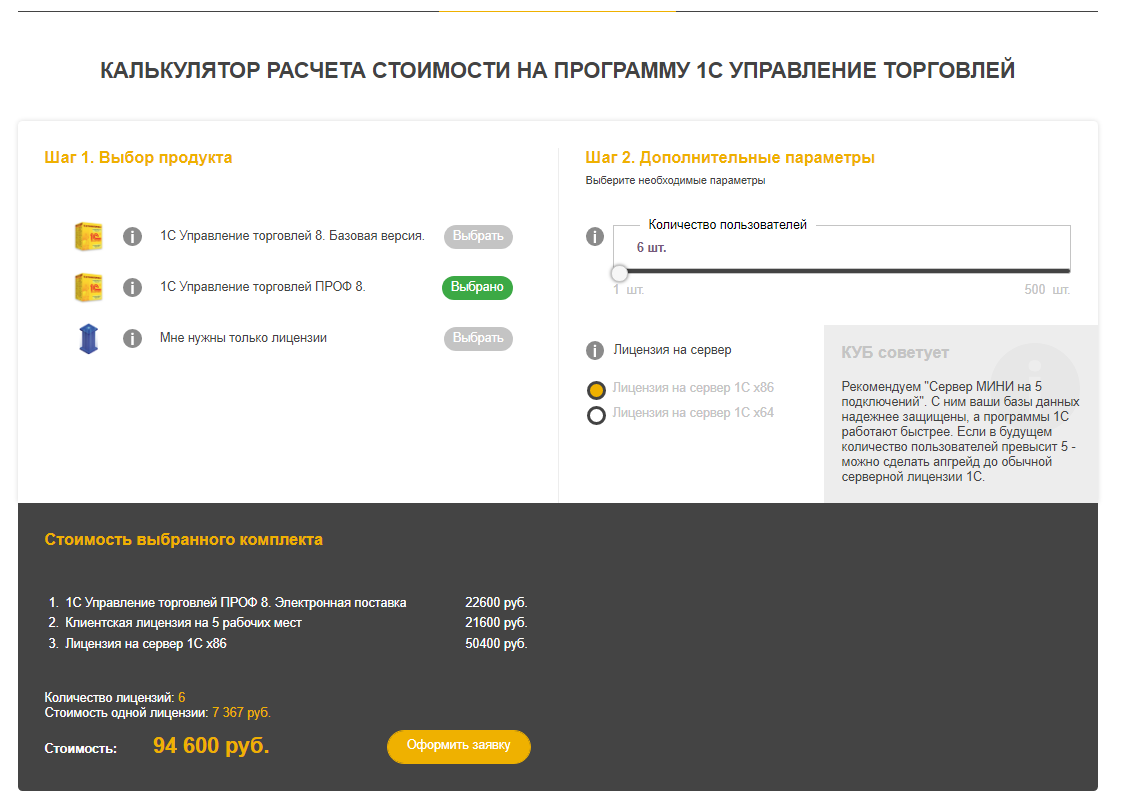The height and width of the screenshot is (797, 1124).
Task: Select Лицензия на сервер 1С x64 radio
Action: [x=596, y=415]
